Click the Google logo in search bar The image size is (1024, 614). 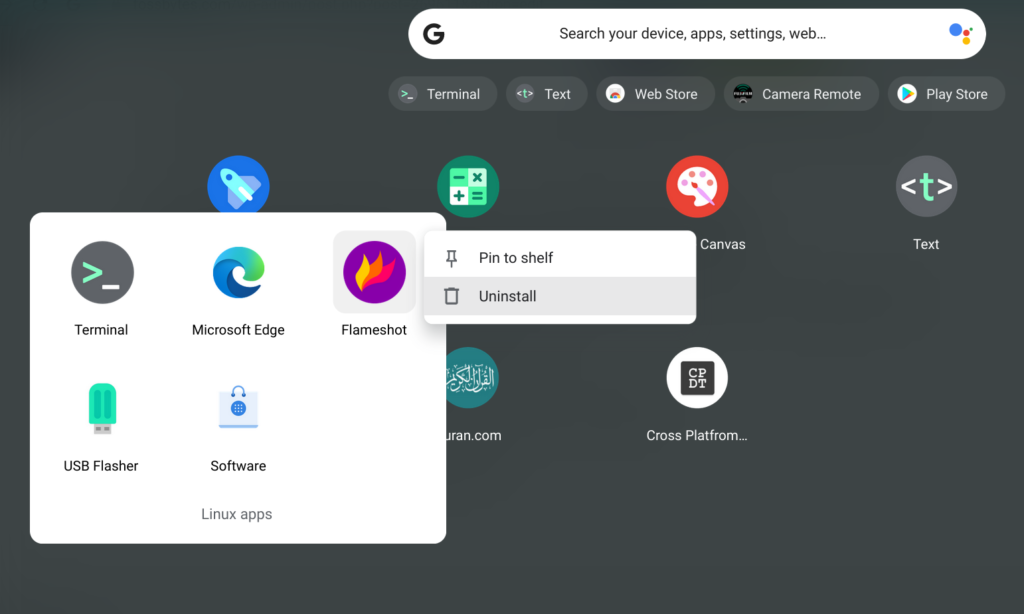pos(433,33)
